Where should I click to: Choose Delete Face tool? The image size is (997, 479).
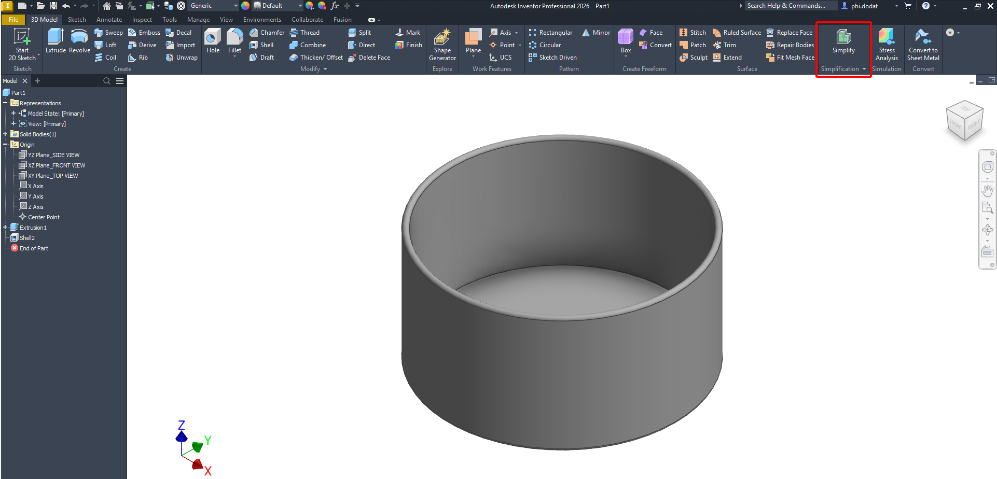point(369,57)
